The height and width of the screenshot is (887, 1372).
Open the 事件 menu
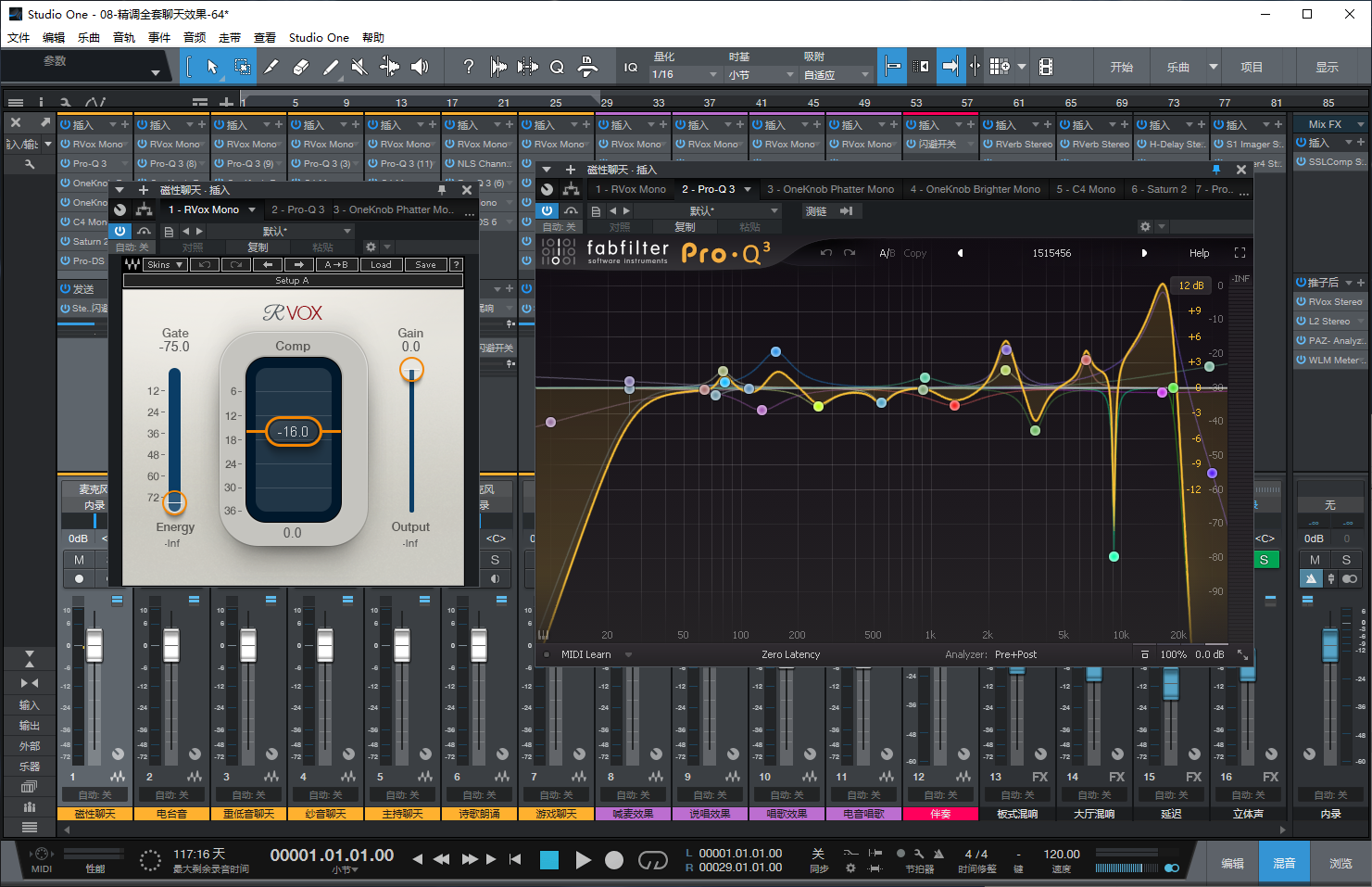pyautogui.click(x=159, y=37)
